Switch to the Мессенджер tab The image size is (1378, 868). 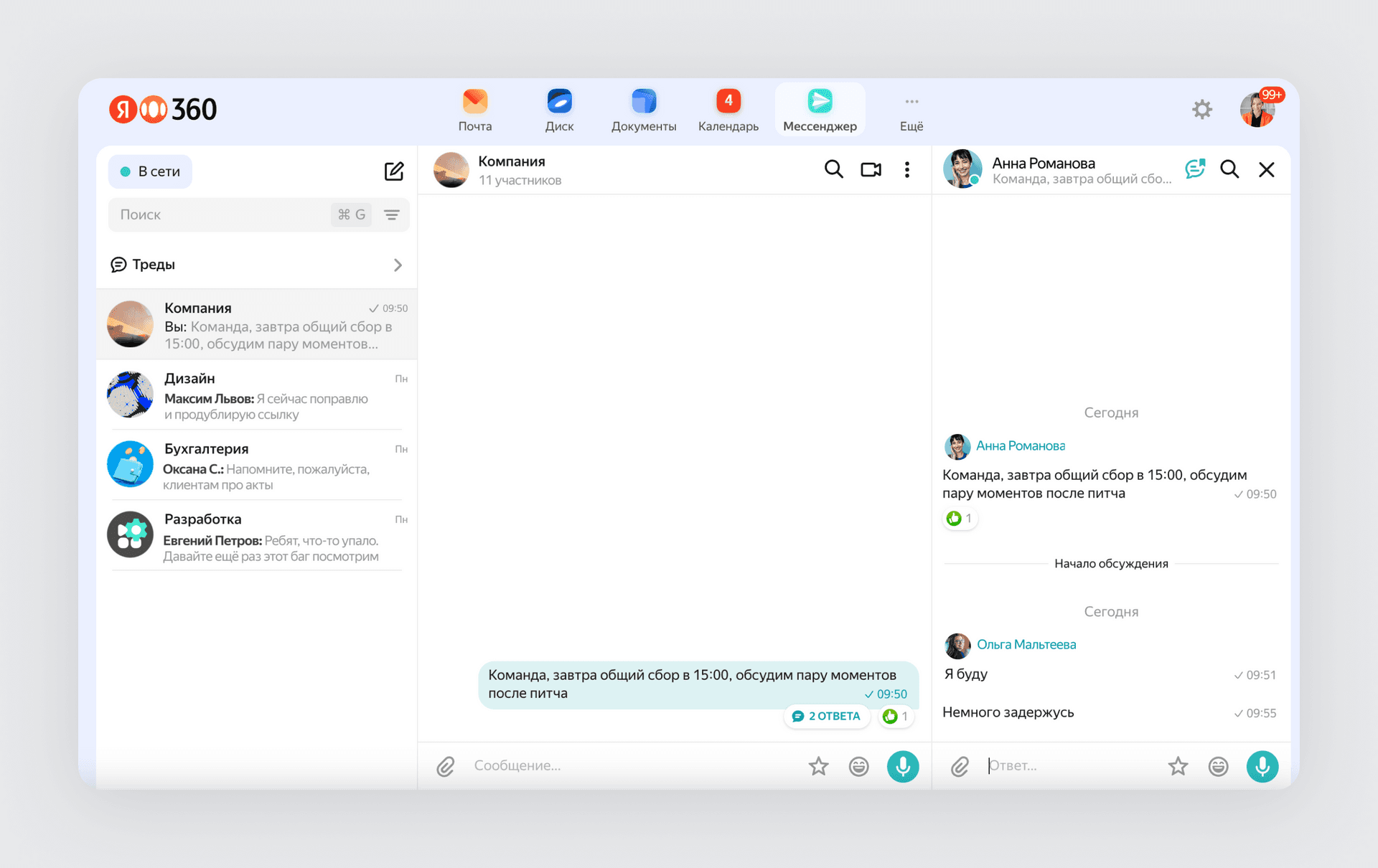(x=820, y=110)
